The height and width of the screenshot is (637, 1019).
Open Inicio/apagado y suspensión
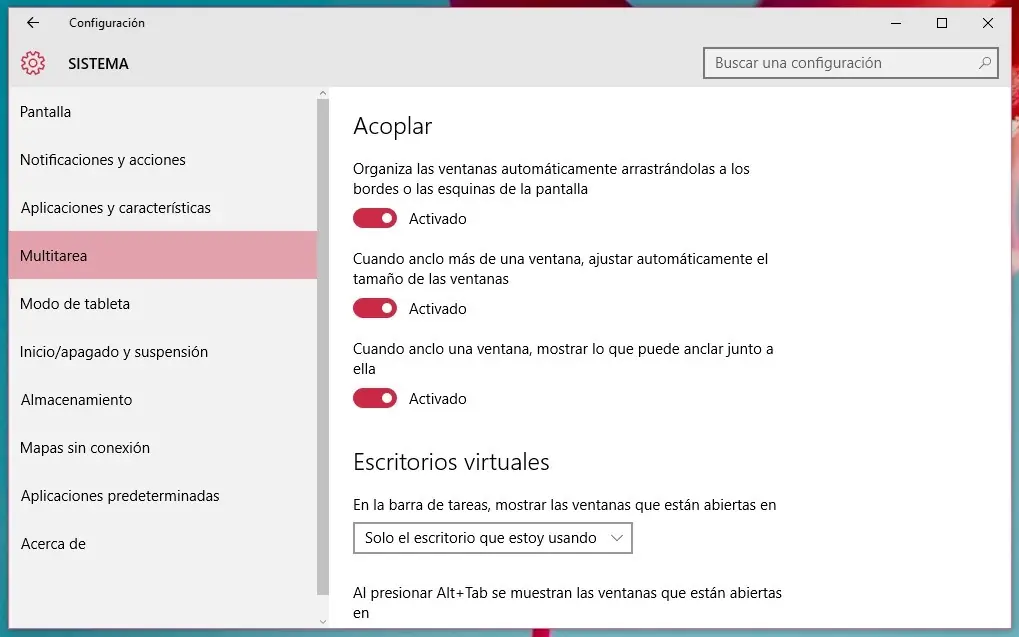click(x=113, y=351)
